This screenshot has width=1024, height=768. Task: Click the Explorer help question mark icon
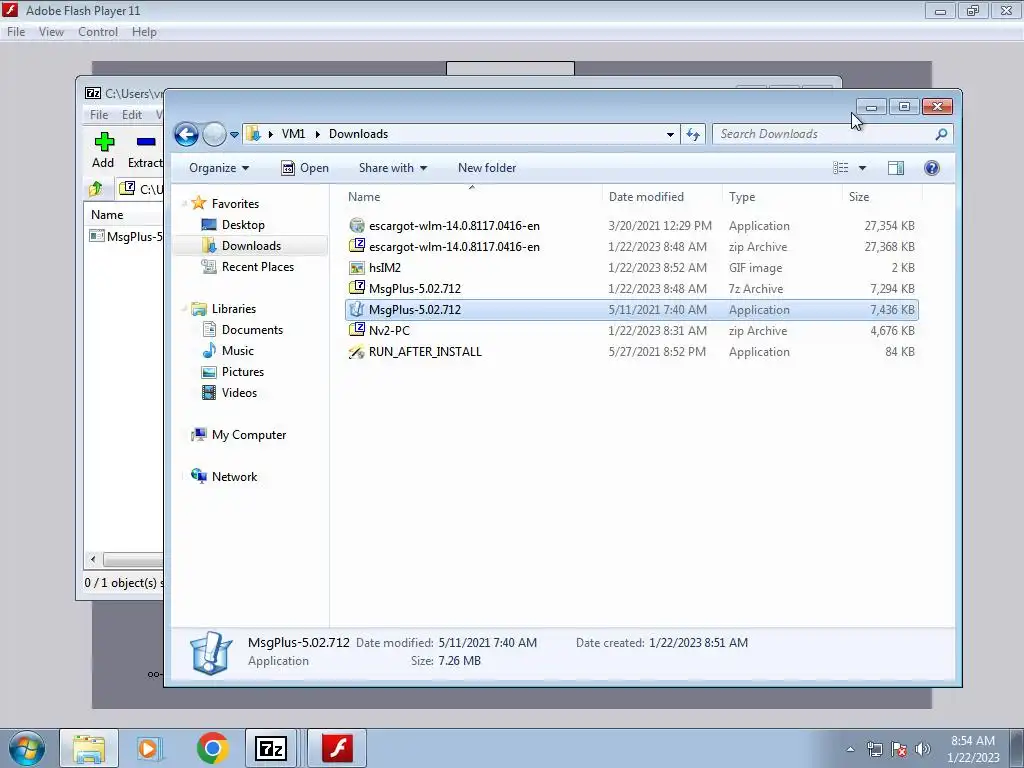[932, 168]
